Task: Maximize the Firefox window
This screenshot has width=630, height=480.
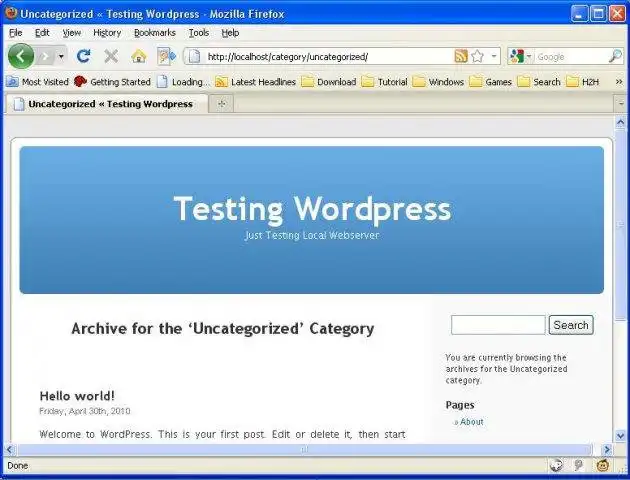Action: [598, 14]
